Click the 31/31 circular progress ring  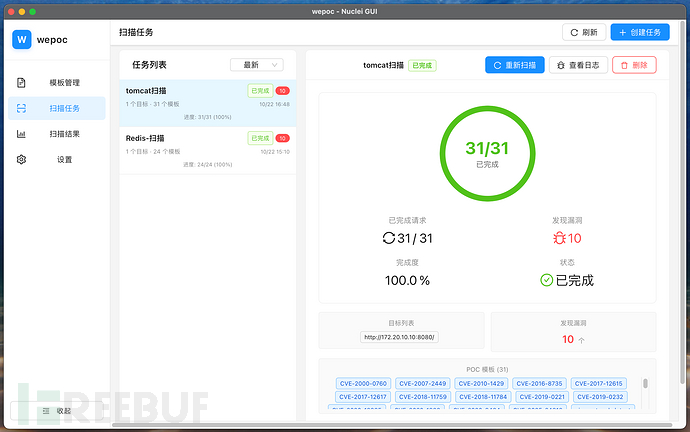pos(487,153)
